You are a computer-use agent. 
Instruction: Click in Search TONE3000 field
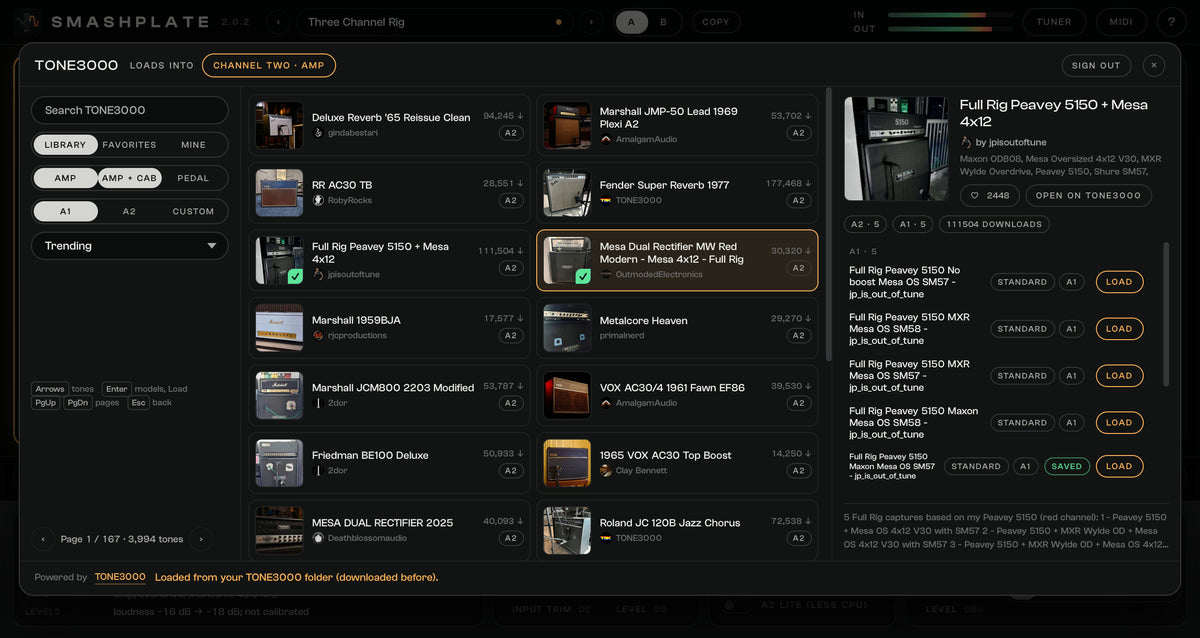pos(130,110)
